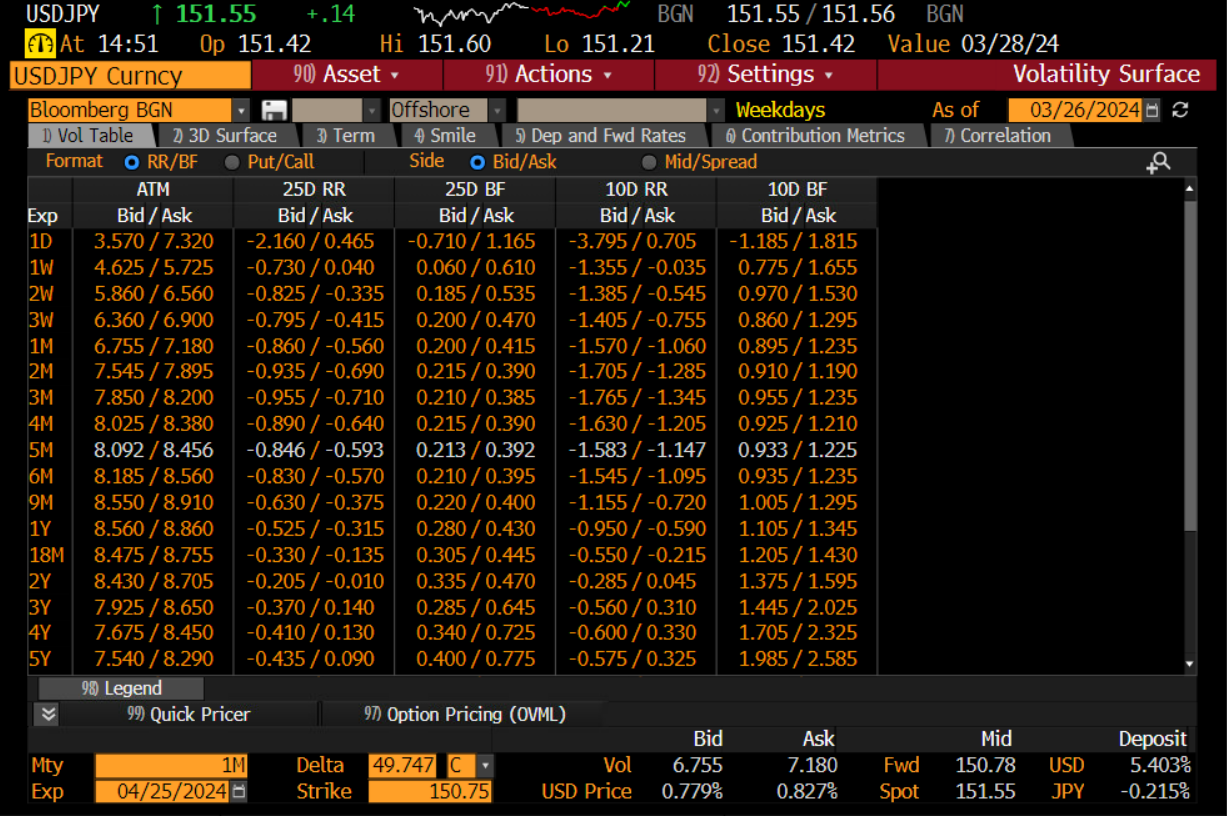The image size is (1227, 816).
Task: Open Option Pricing (OVML)
Action: click(465, 714)
